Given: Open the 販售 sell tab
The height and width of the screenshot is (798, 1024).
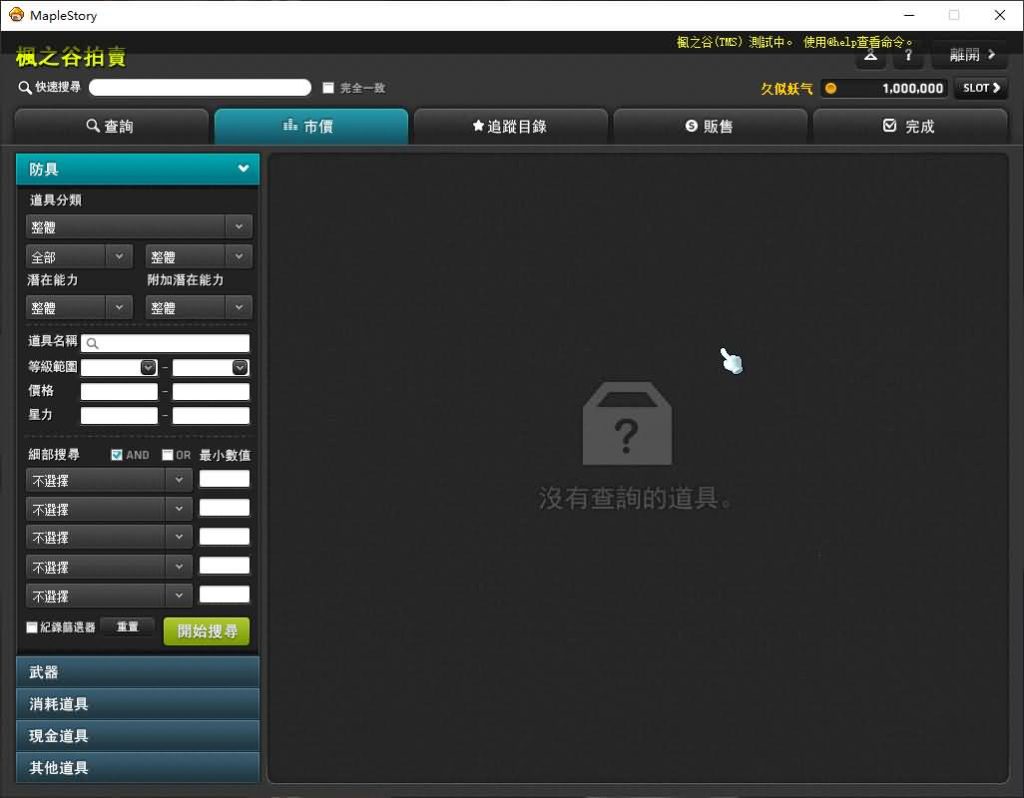Looking at the screenshot, I should [710, 126].
